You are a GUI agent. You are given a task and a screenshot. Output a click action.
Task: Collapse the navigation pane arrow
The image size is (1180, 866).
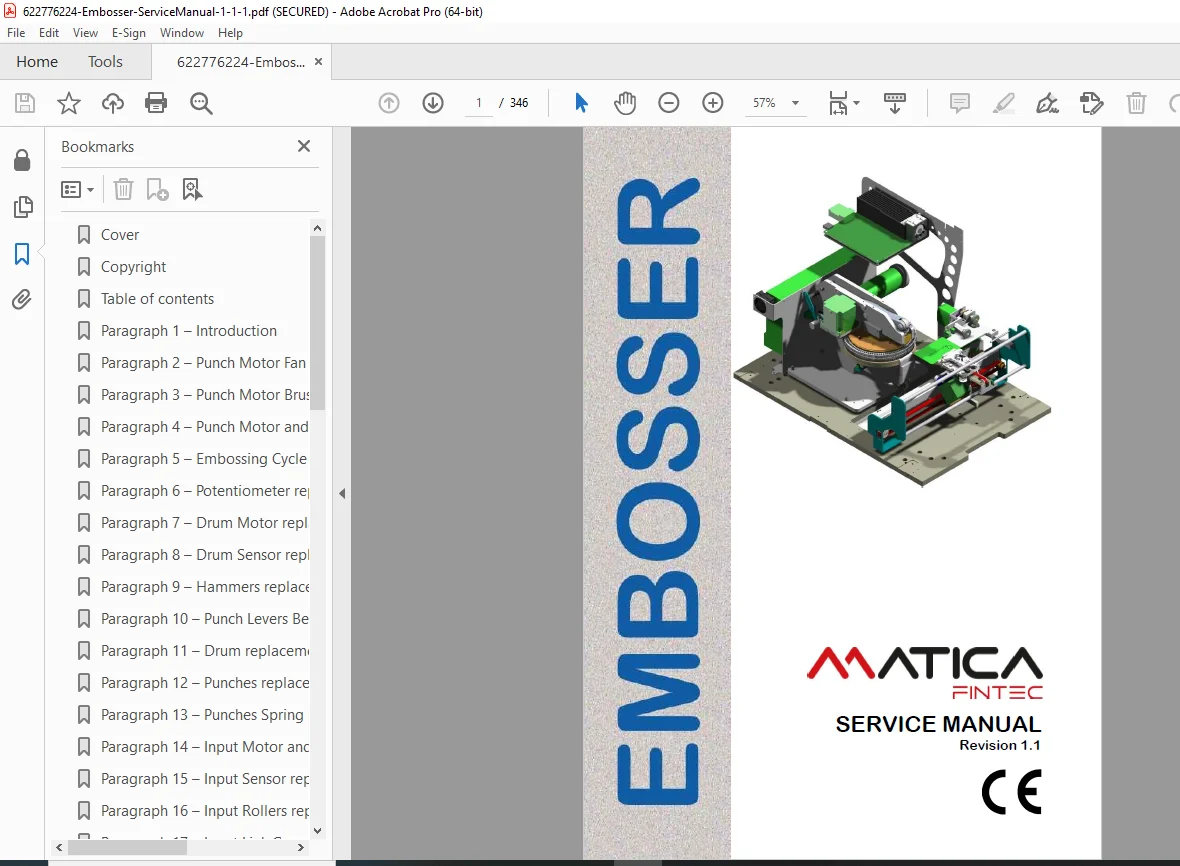click(342, 494)
